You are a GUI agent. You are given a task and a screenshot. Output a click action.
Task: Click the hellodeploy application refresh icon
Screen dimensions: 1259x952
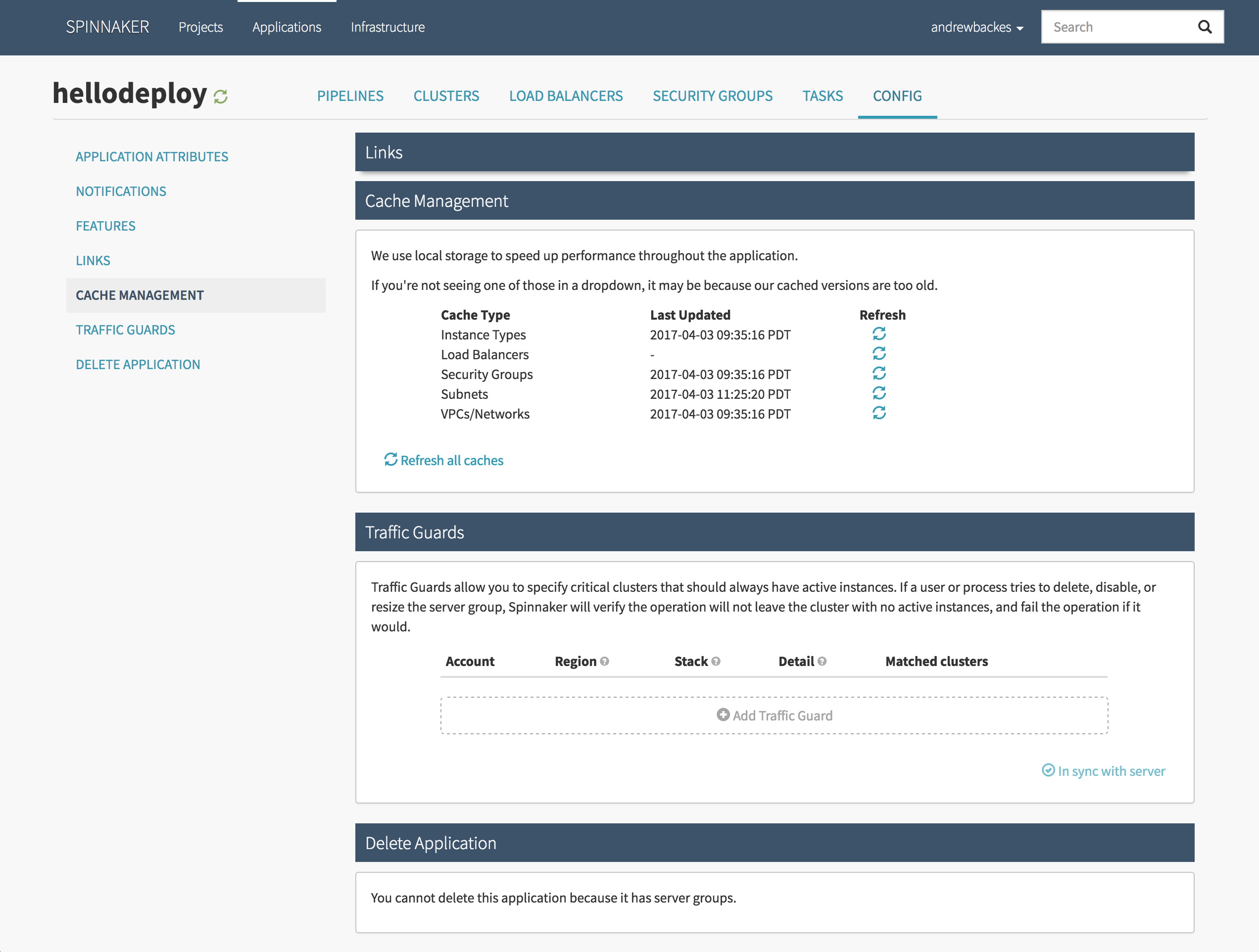click(x=220, y=97)
